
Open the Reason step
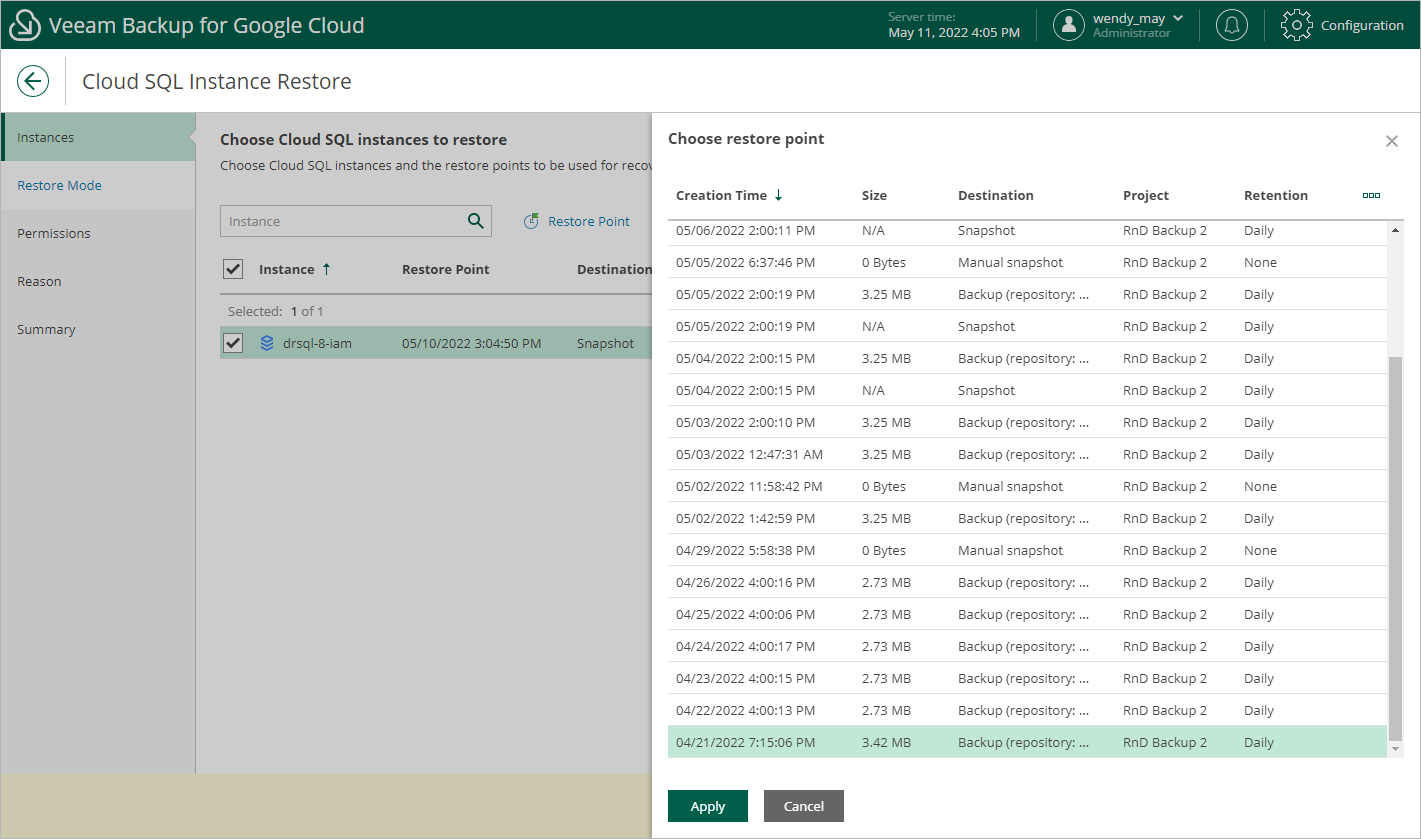click(x=98, y=281)
